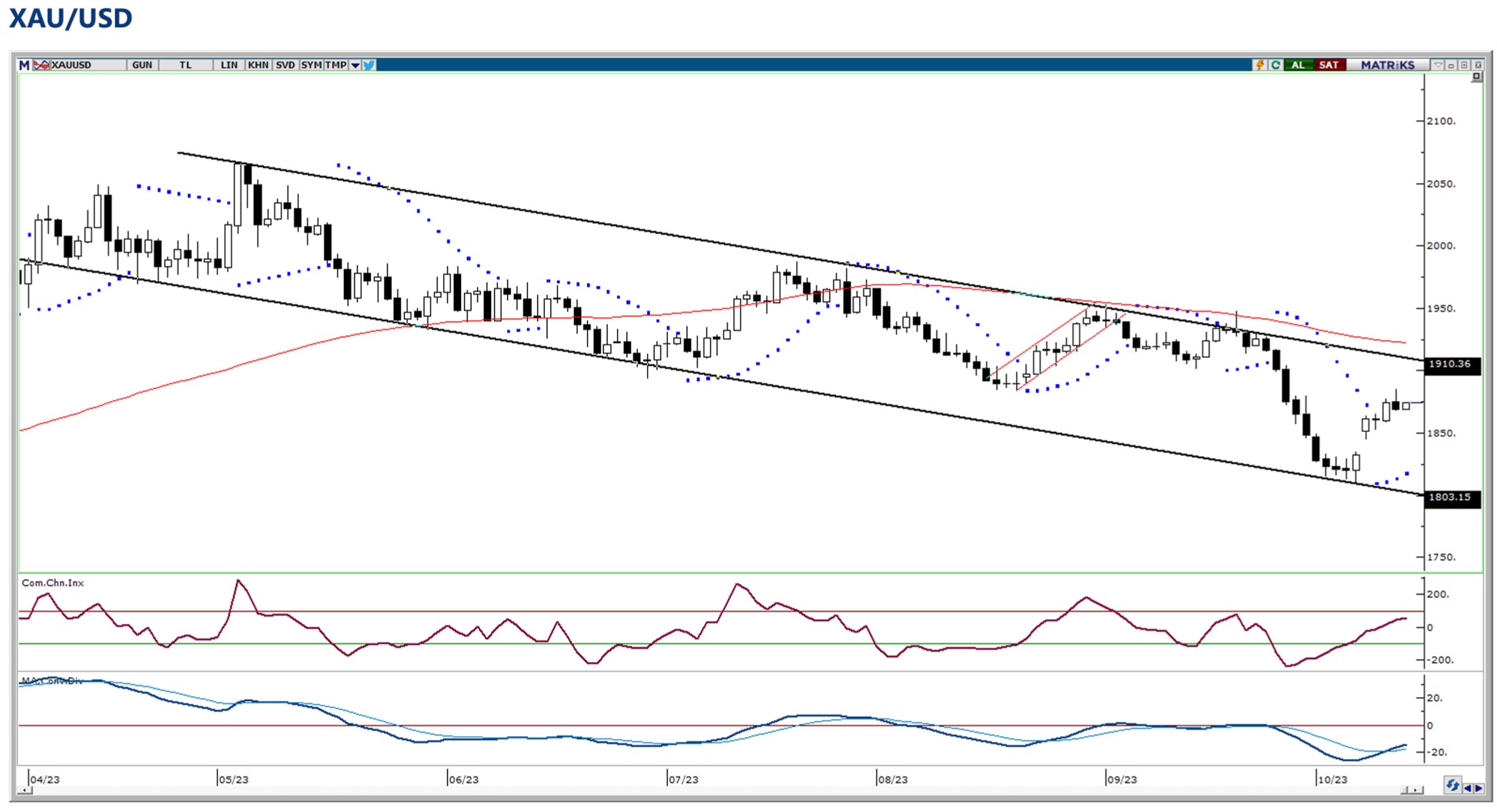Open the SYM symbol menu
Screen dimensions: 1497x812
311,65
